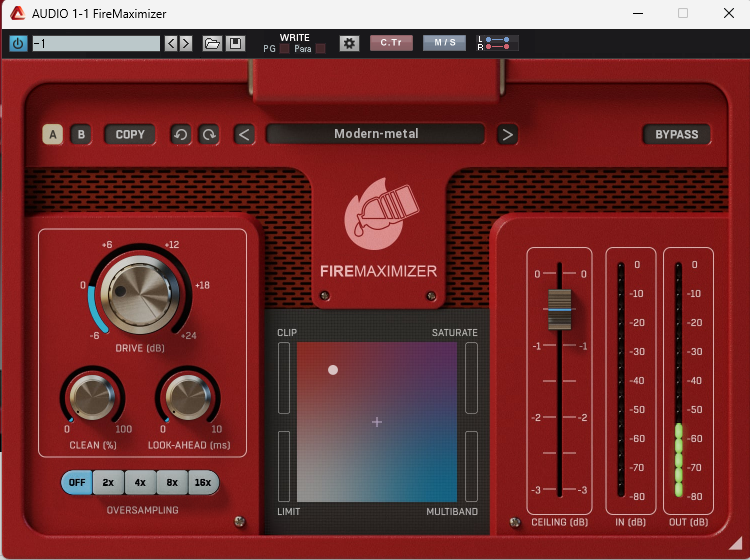Viewport: 750px width, 560px height.
Task: Load the previous FireMaximizer preset
Action: pos(244,135)
